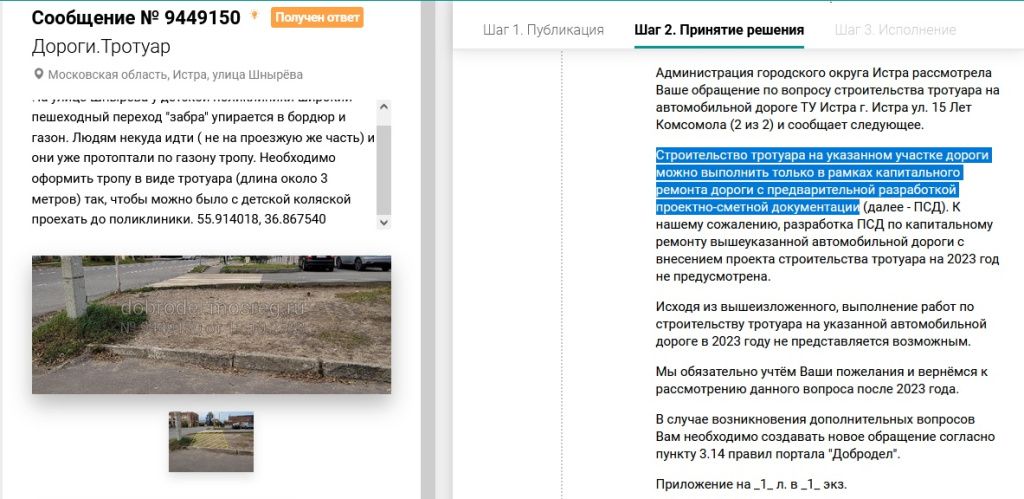Open the 'Шаг 3. Исполнение' tab
Viewport: 1024px width, 499px height.
[x=895, y=29]
